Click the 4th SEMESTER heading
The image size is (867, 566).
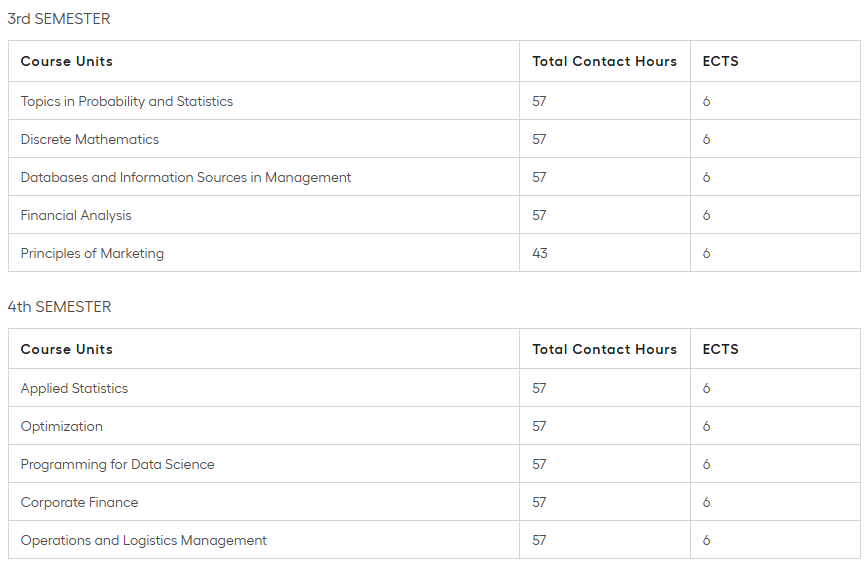tap(59, 307)
